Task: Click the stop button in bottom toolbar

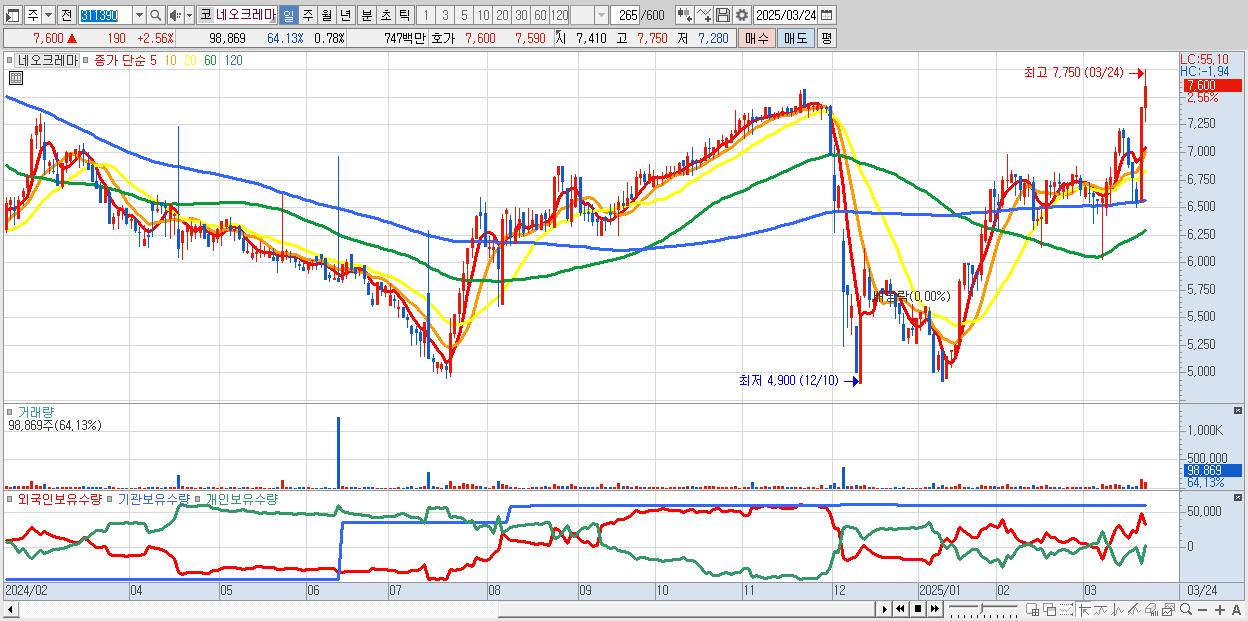Action: pos(918,609)
